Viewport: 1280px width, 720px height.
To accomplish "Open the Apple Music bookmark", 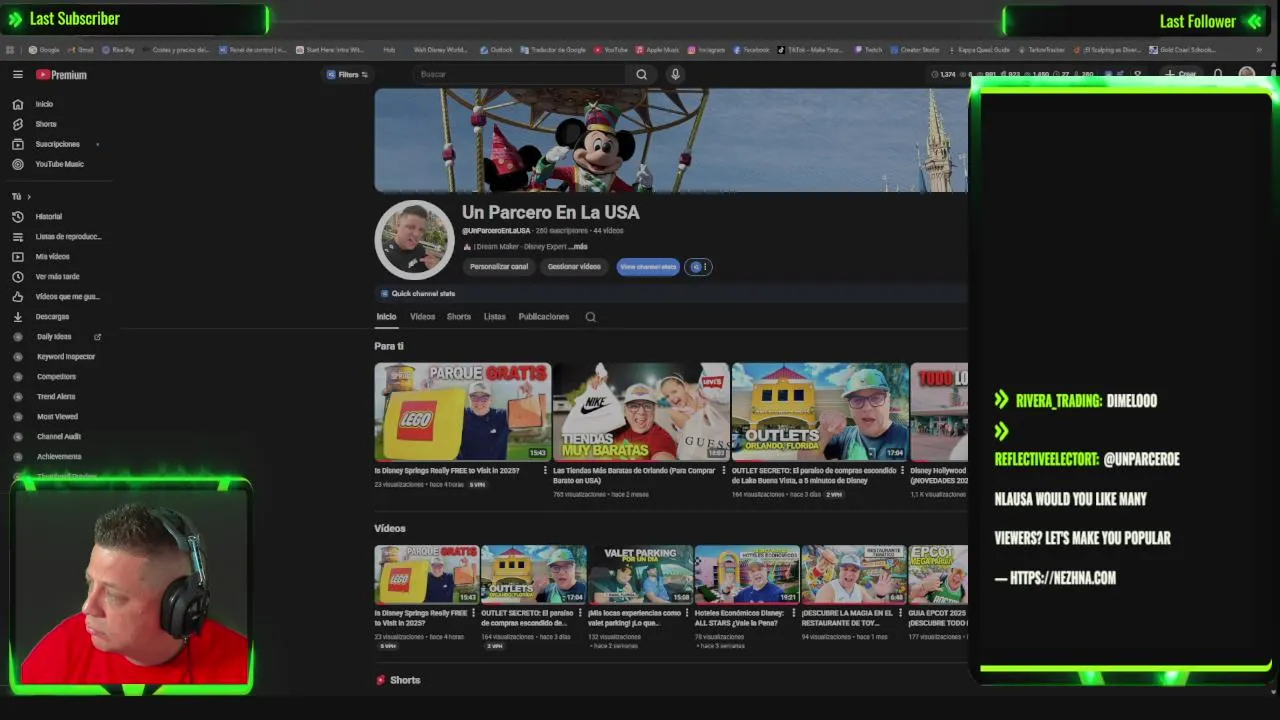I will [657, 49].
